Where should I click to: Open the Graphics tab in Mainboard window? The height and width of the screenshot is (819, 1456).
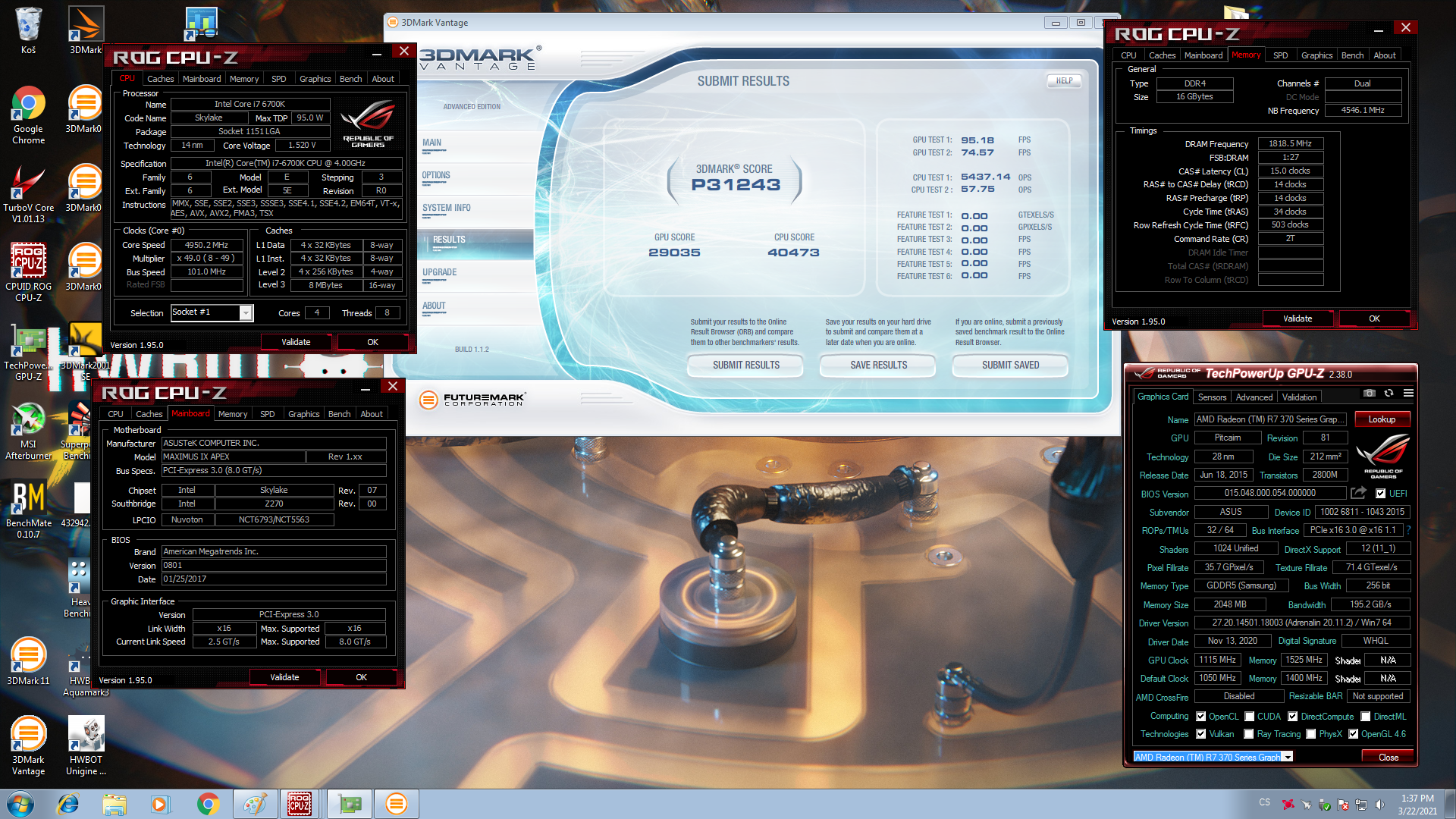(x=303, y=414)
